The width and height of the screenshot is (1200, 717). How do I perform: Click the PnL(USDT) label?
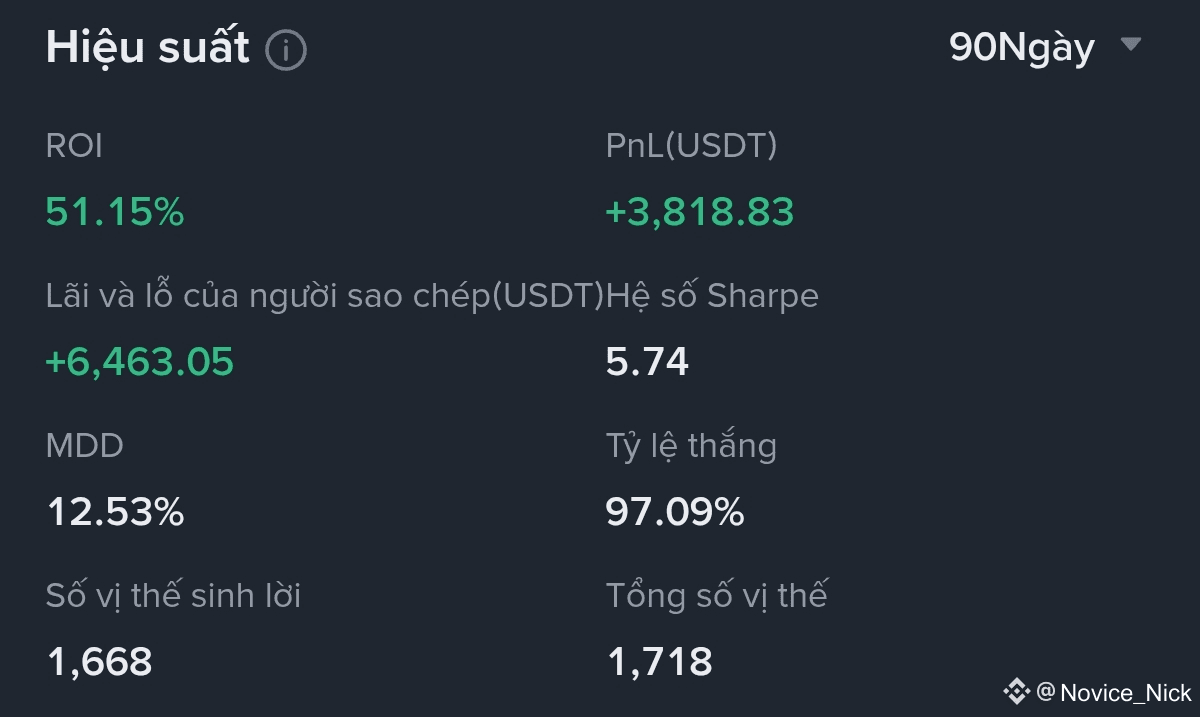point(691,146)
